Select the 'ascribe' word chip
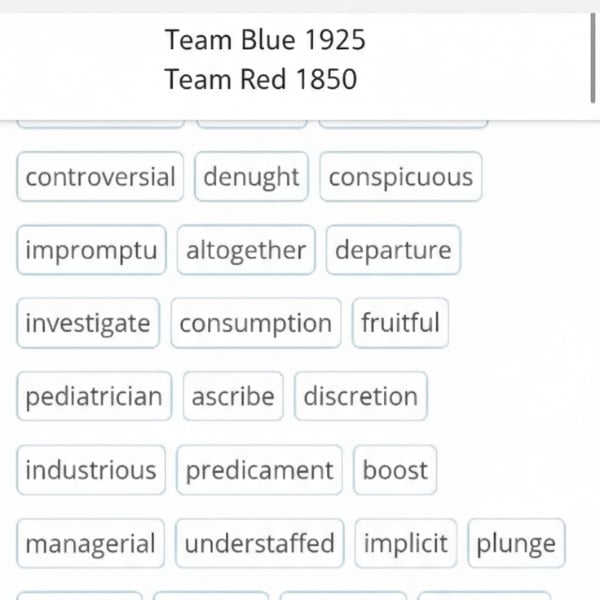The width and height of the screenshot is (600, 600). (233, 396)
